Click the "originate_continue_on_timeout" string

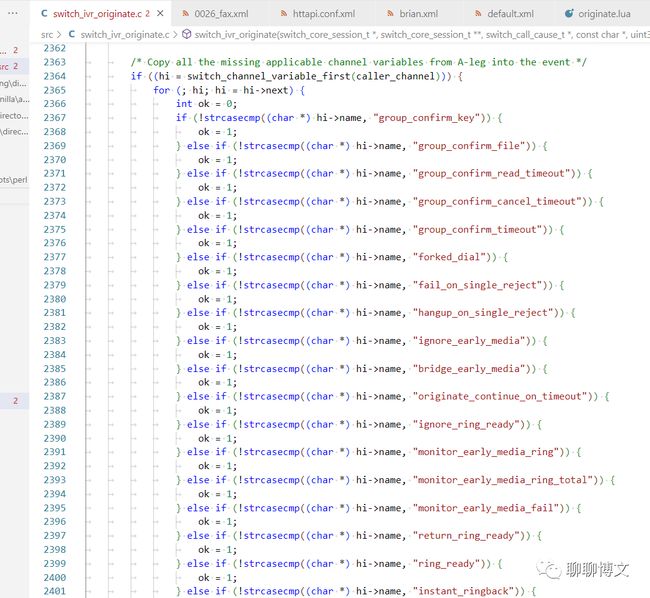click(x=502, y=396)
